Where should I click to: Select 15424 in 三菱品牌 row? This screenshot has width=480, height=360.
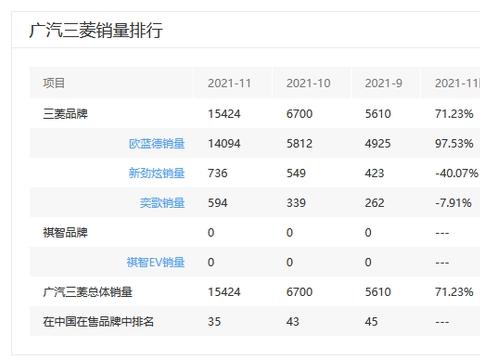point(224,114)
